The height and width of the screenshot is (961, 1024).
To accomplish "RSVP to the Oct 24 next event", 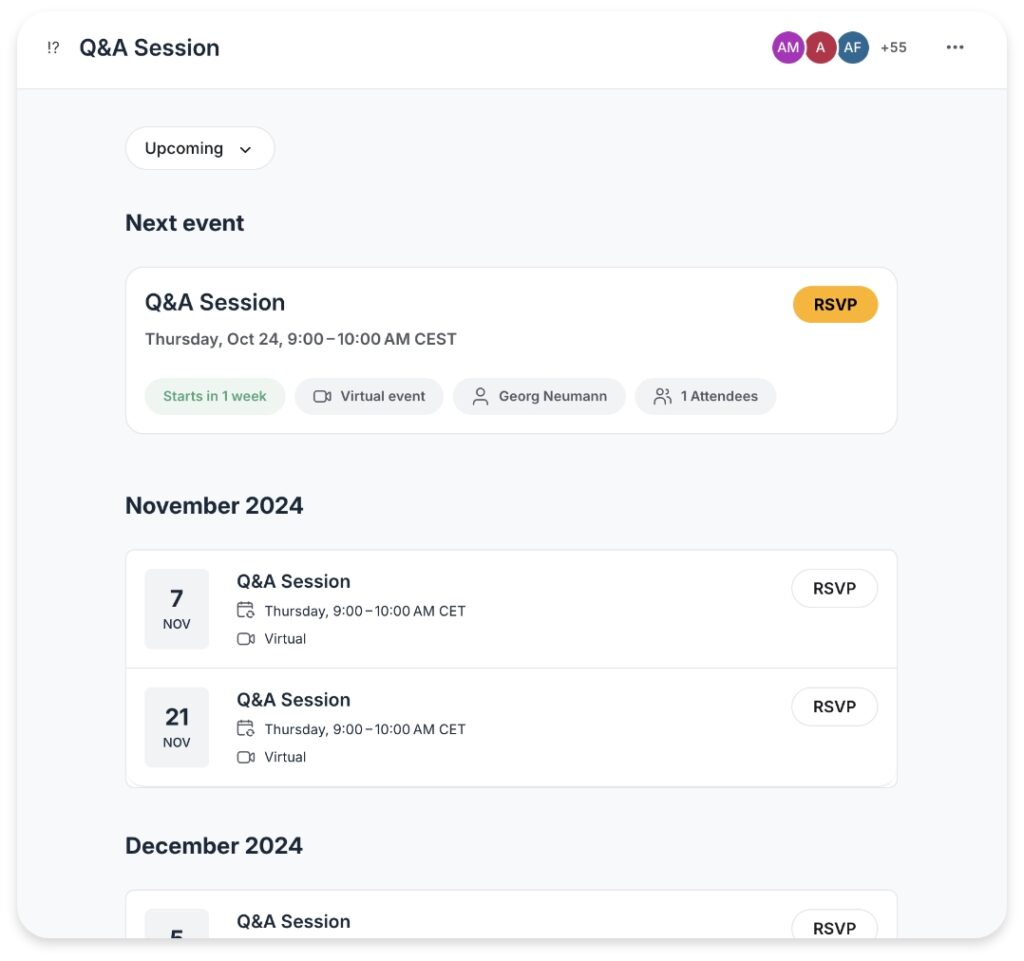I will pos(835,305).
